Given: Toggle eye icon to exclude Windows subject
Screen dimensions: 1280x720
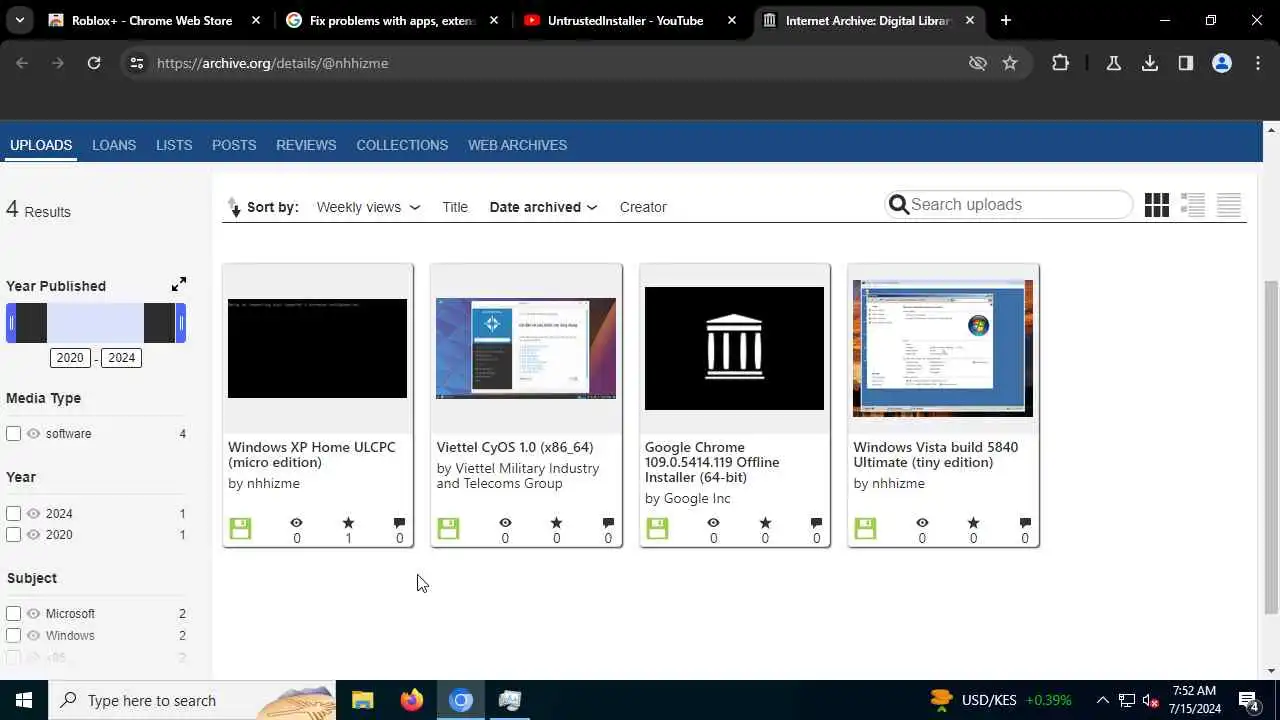Looking at the screenshot, I should (33, 636).
